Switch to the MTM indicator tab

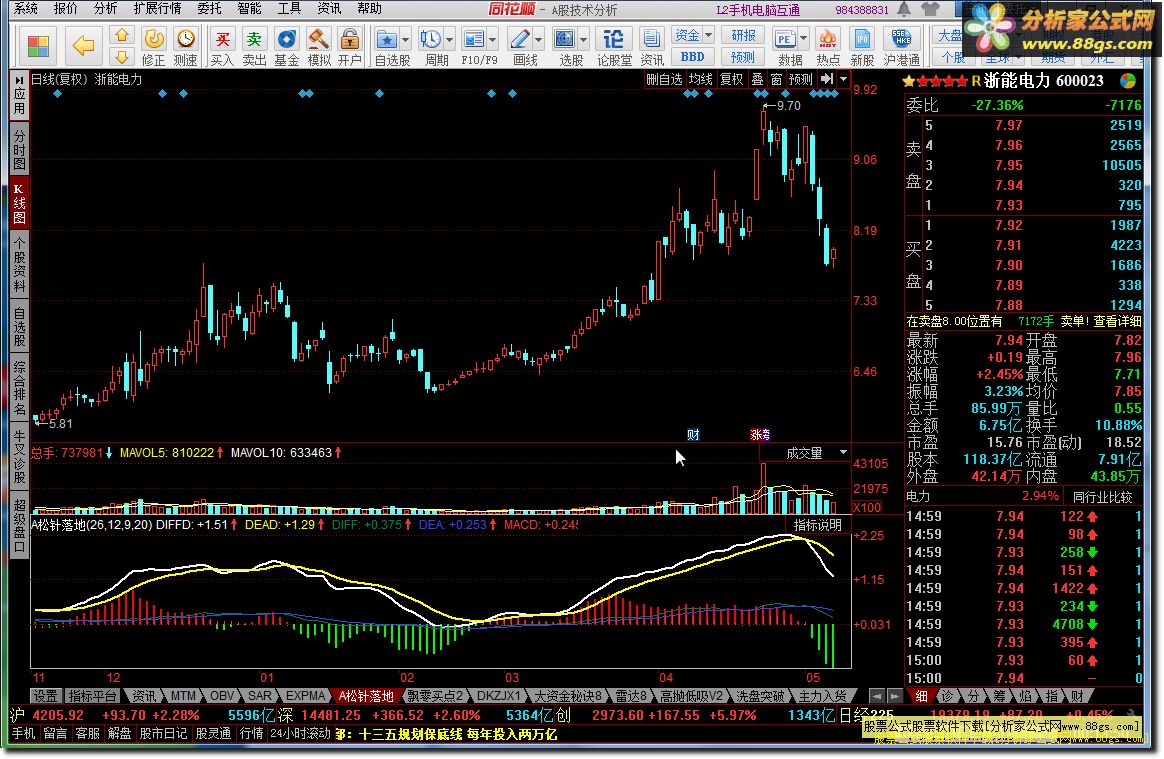pyautogui.click(x=183, y=697)
